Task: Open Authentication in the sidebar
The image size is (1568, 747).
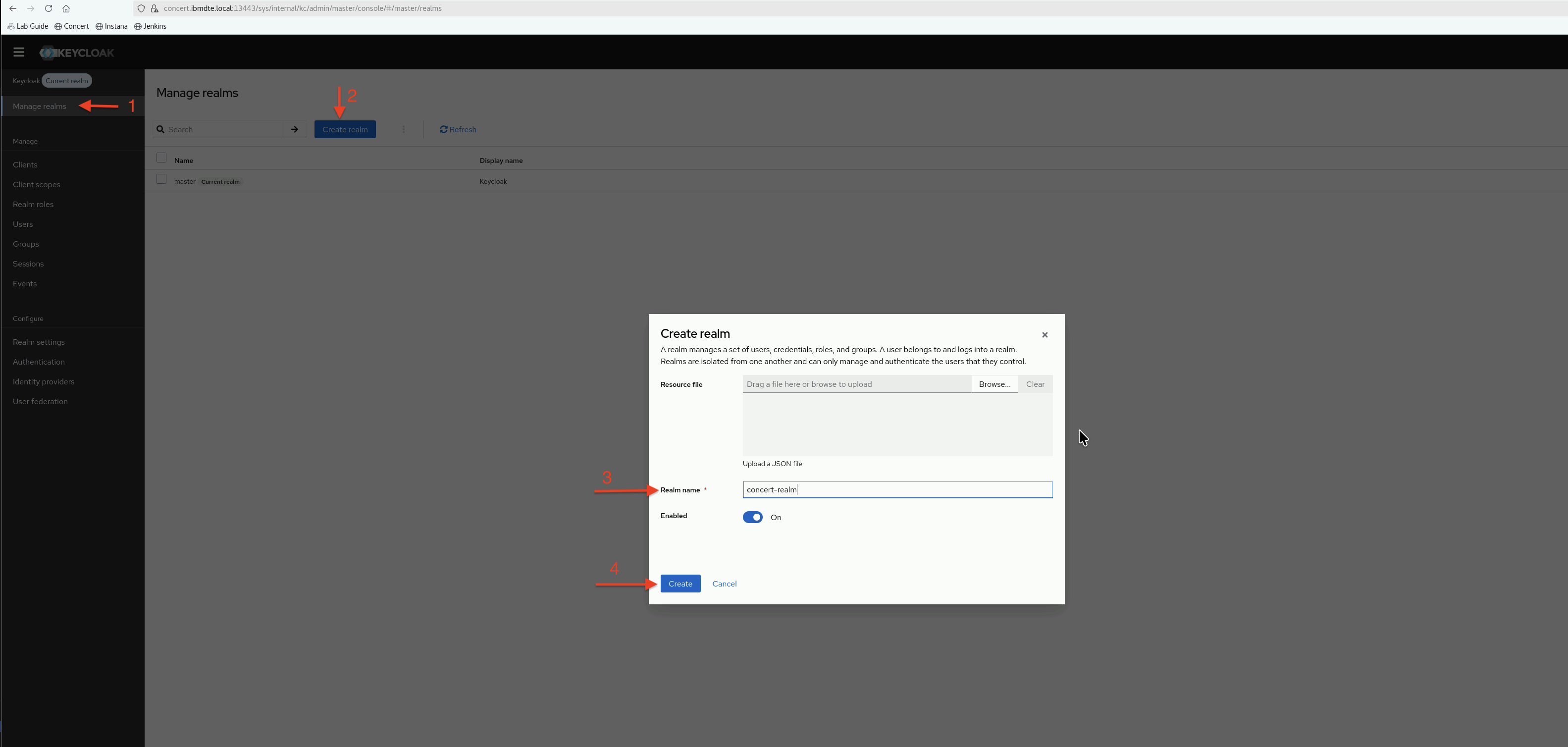Action: (38, 362)
